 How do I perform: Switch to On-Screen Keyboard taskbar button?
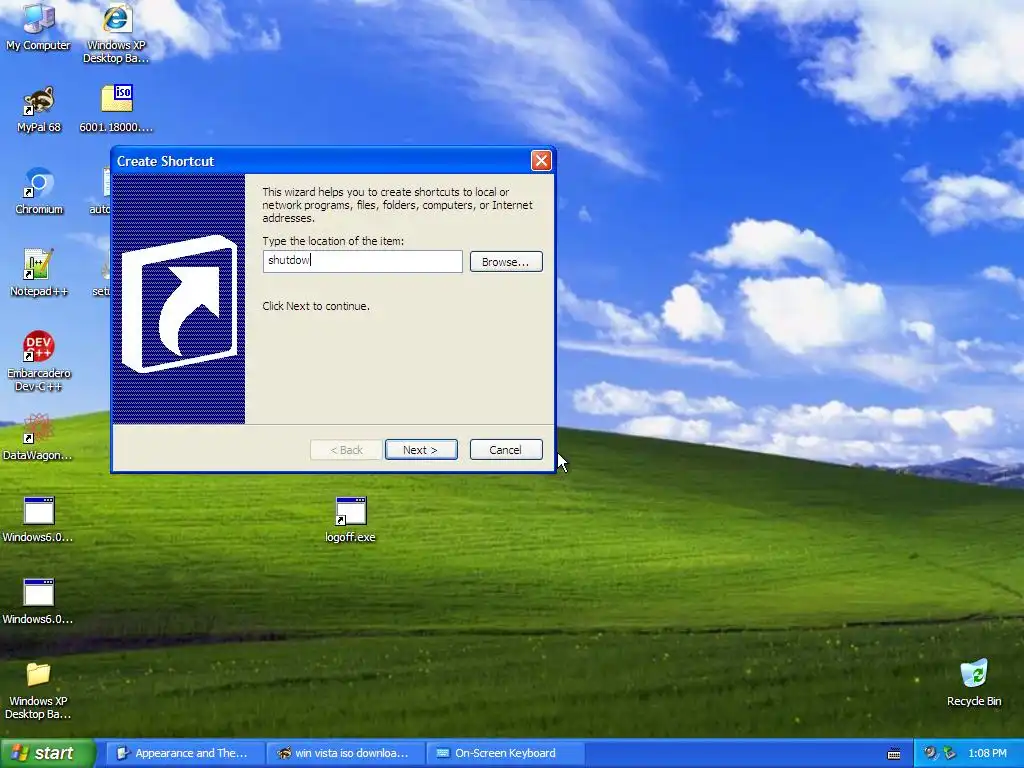coord(506,753)
